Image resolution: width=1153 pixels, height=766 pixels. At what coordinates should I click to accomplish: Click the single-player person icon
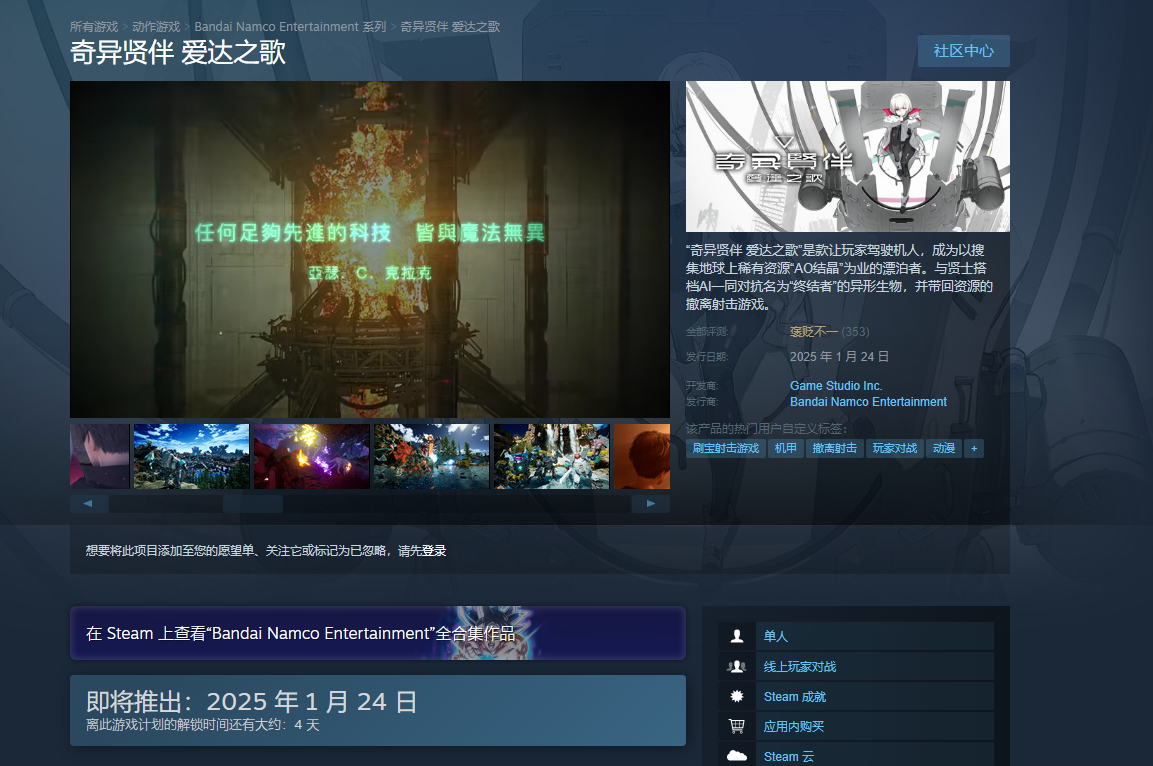coord(737,636)
